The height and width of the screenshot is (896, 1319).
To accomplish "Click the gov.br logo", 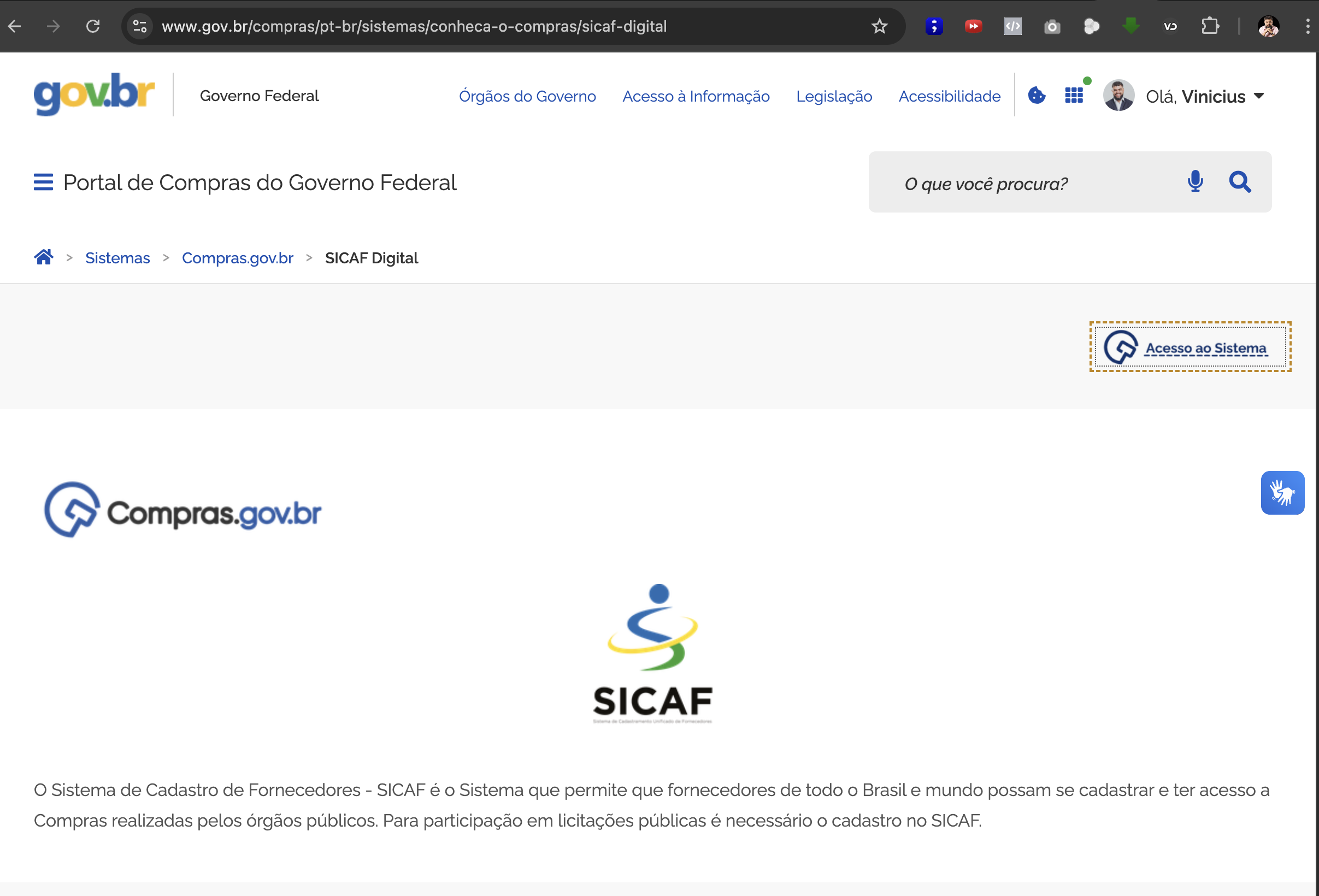I will click(x=94, y=94).
